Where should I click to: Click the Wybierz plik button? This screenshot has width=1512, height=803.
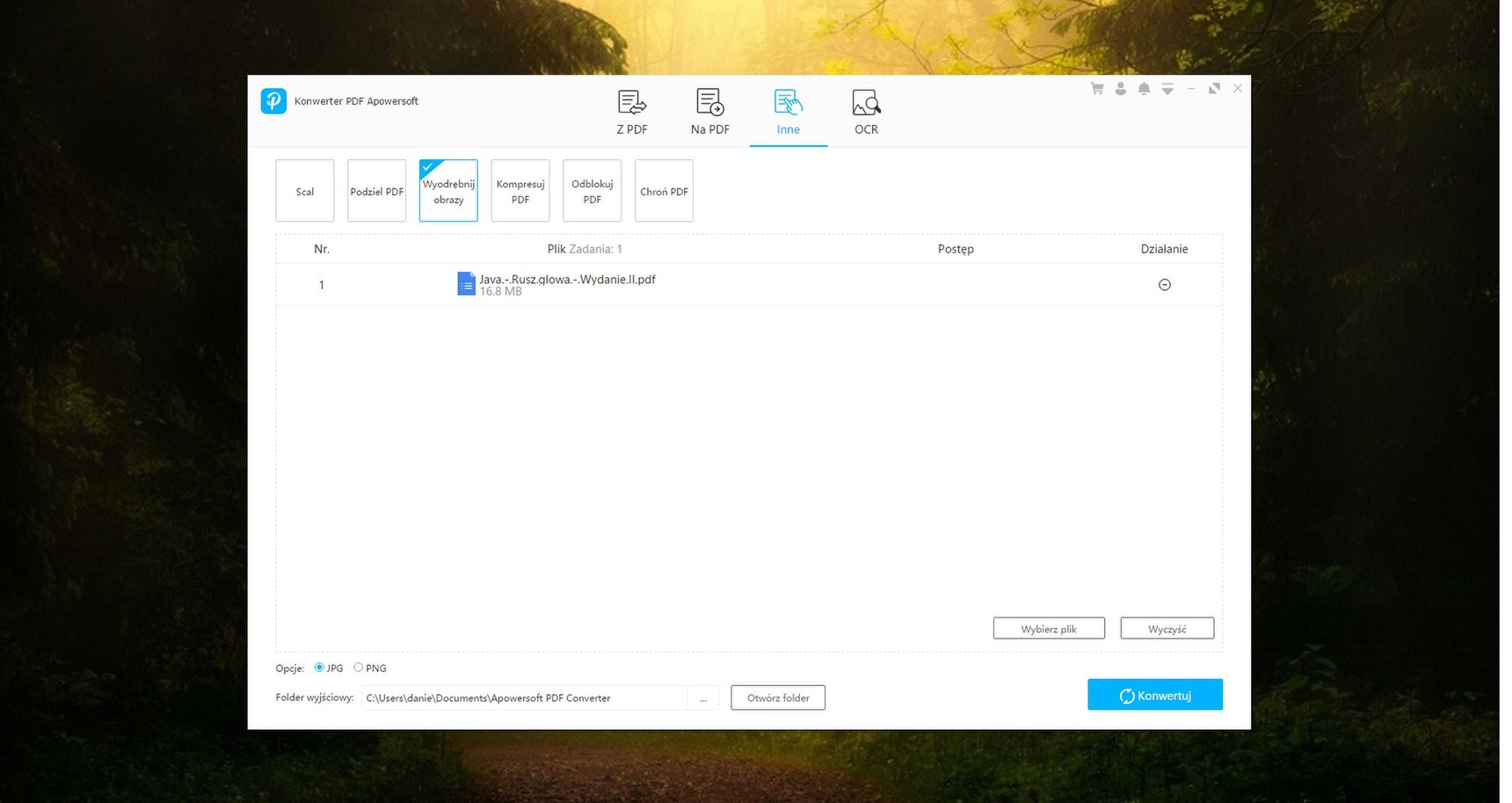click(1049, 629)
